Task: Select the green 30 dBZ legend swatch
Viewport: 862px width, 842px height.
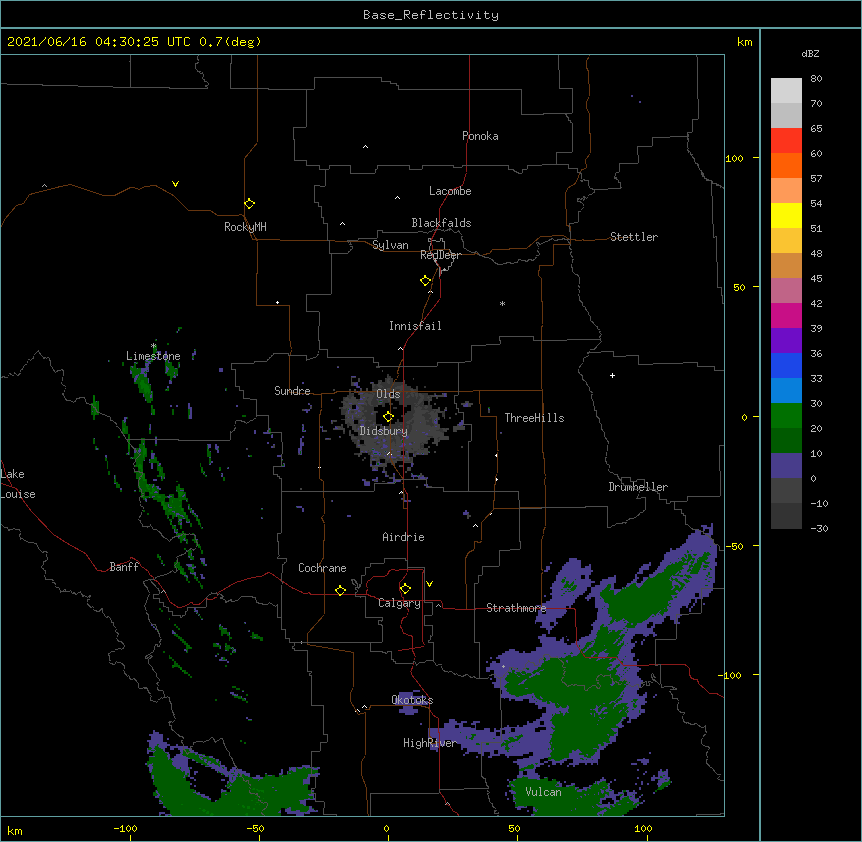Action: coord(786,416)
